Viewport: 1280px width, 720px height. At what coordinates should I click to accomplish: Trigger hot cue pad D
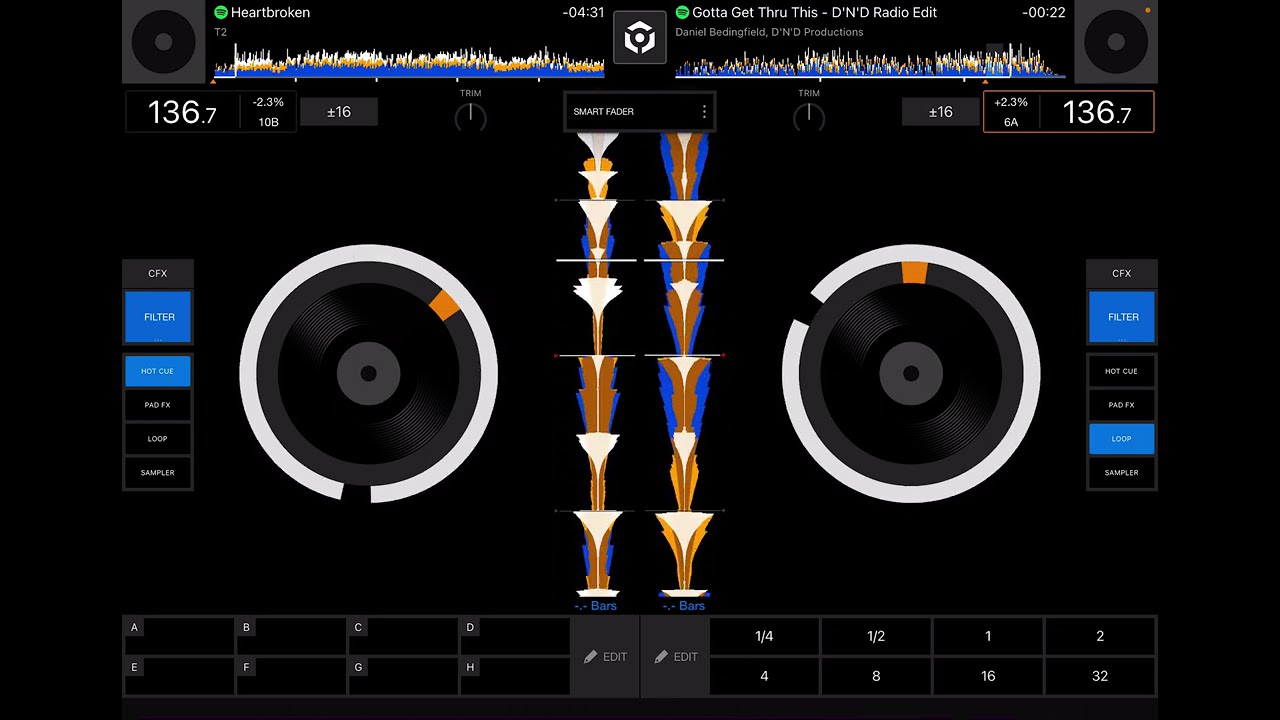click(x=515, y=636)
